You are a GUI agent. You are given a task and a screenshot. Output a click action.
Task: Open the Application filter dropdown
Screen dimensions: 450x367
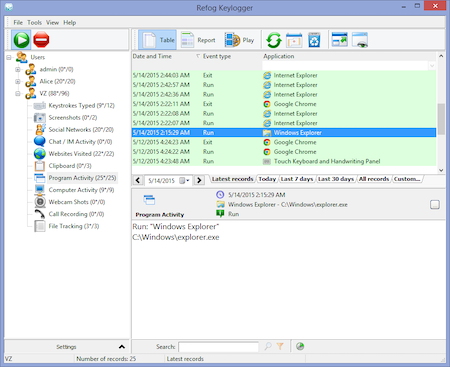point(432,66)
